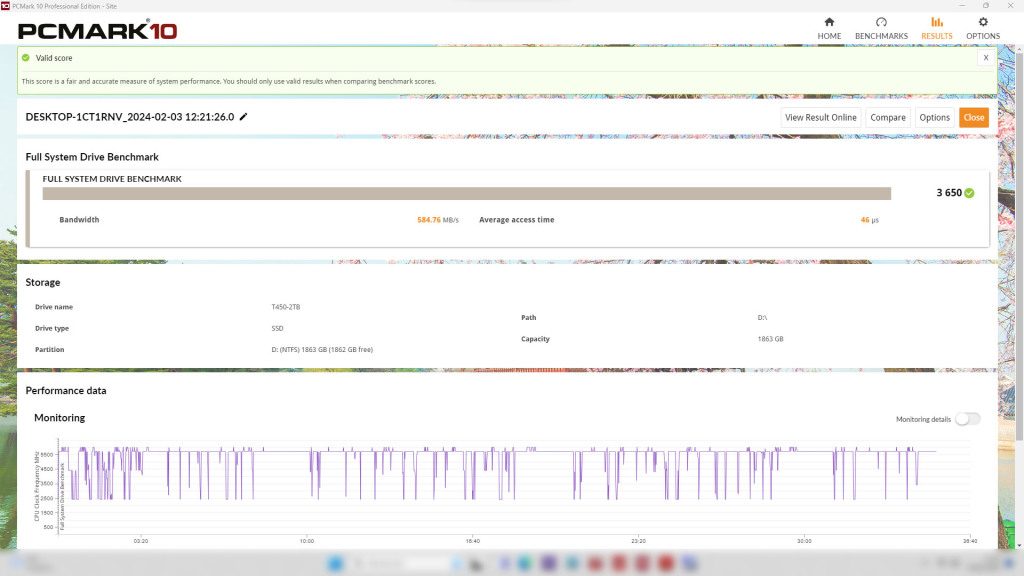Click the partition value 'D: (NTFS) 1863 GB (1862 GB free)'
The height and width of the screenshot is (576, 1024).
322,350
